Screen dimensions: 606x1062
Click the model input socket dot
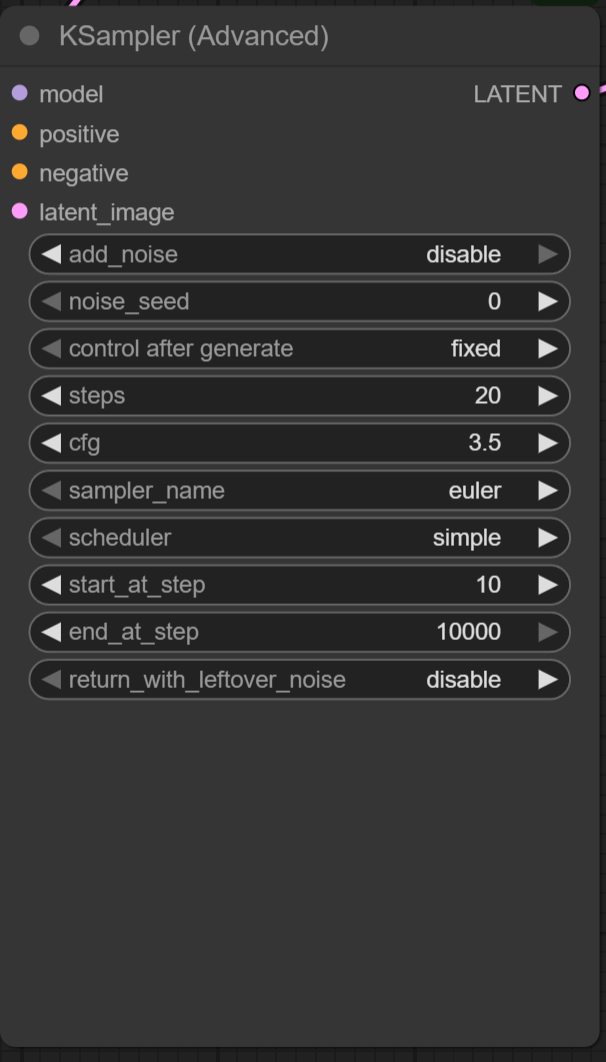19,94
